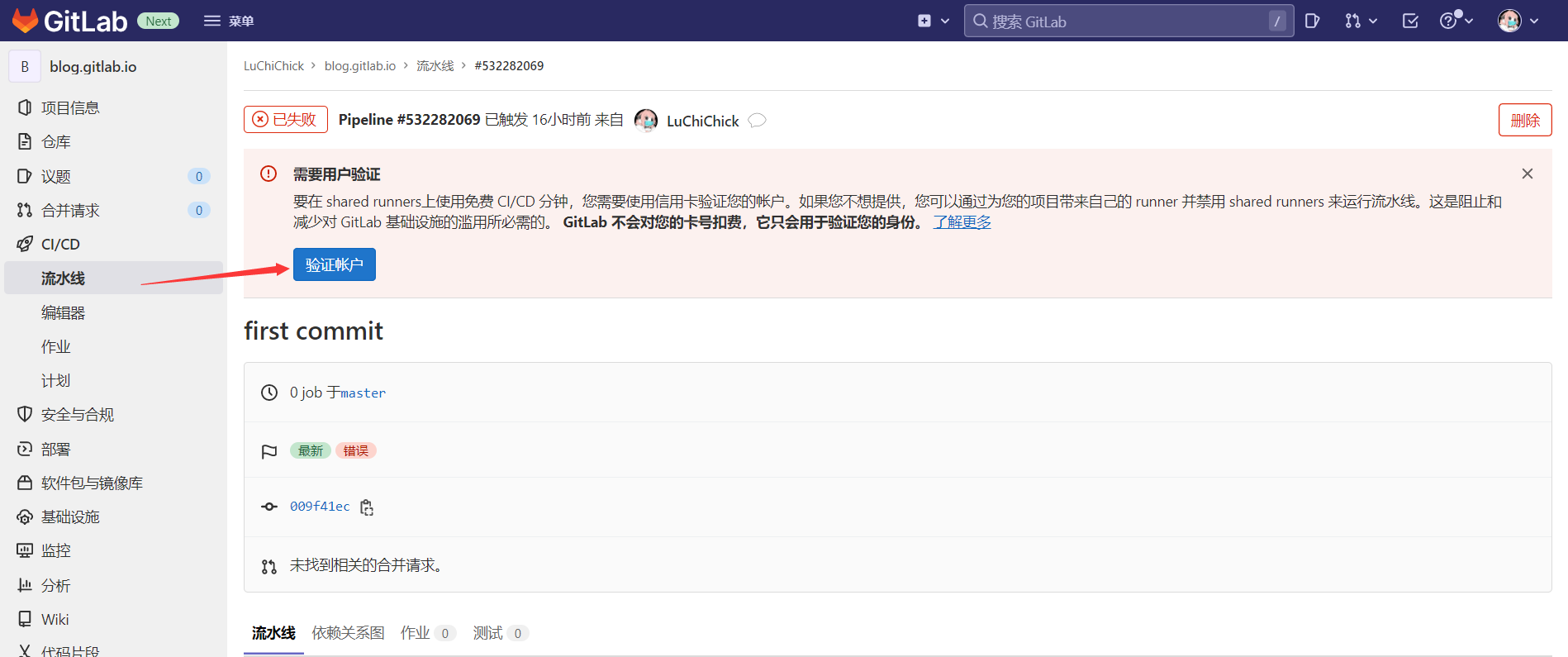Open 监控 monitor in sidebar

point(113,550)
